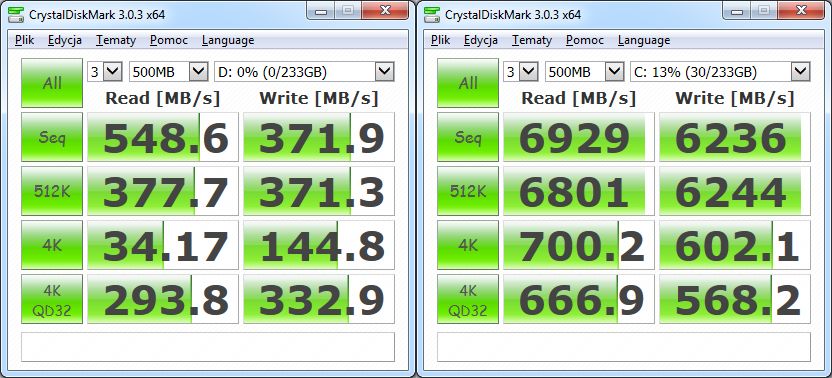Click the disabled maximize button, left window

[348, 10]
